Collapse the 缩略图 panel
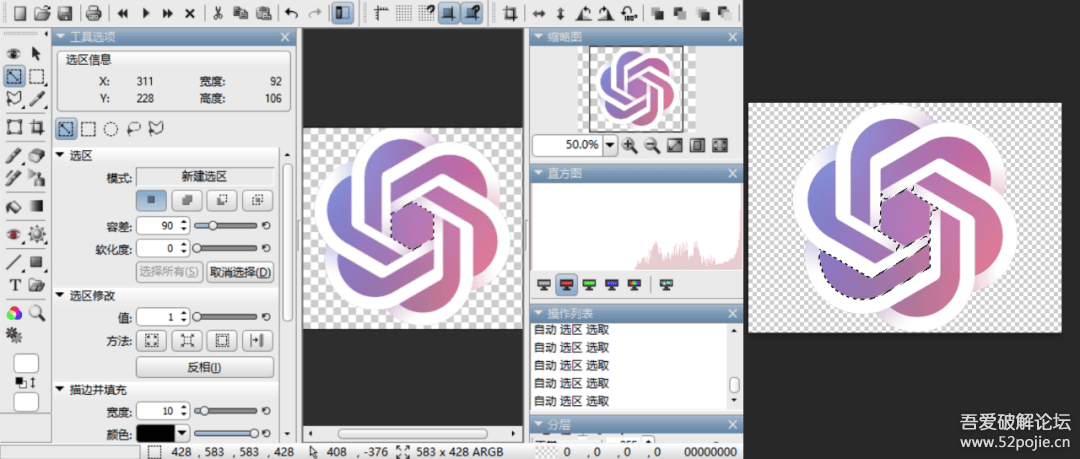Screen dimensions: 1080x459 [537, 37]
